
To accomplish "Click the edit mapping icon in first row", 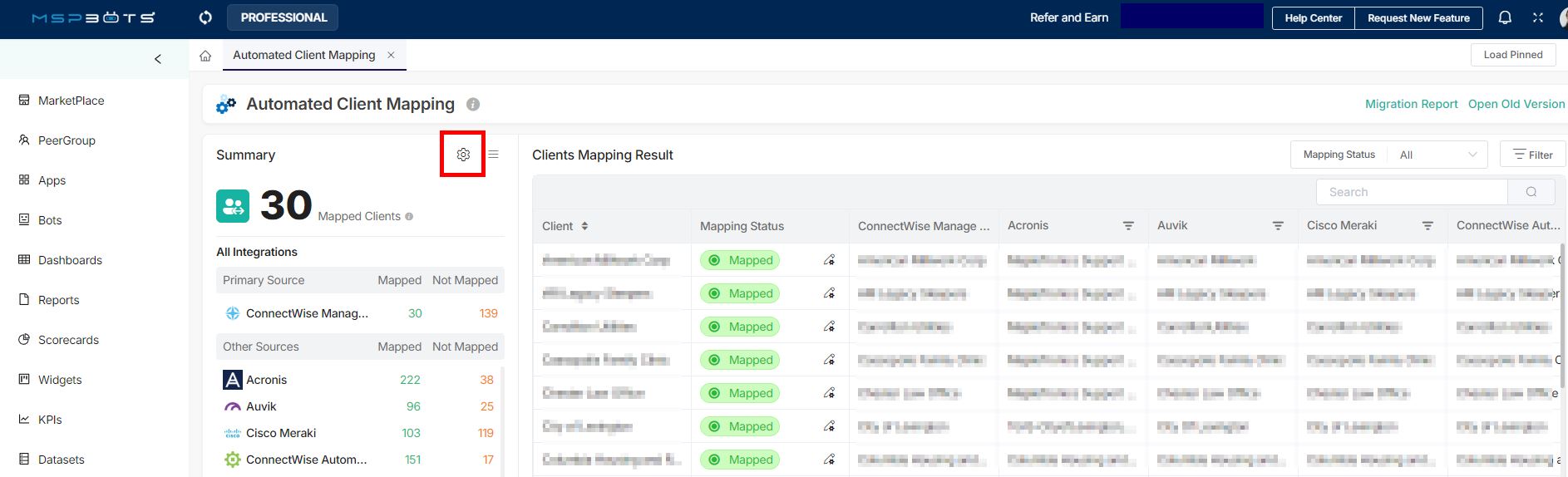I will coord(829,260).
